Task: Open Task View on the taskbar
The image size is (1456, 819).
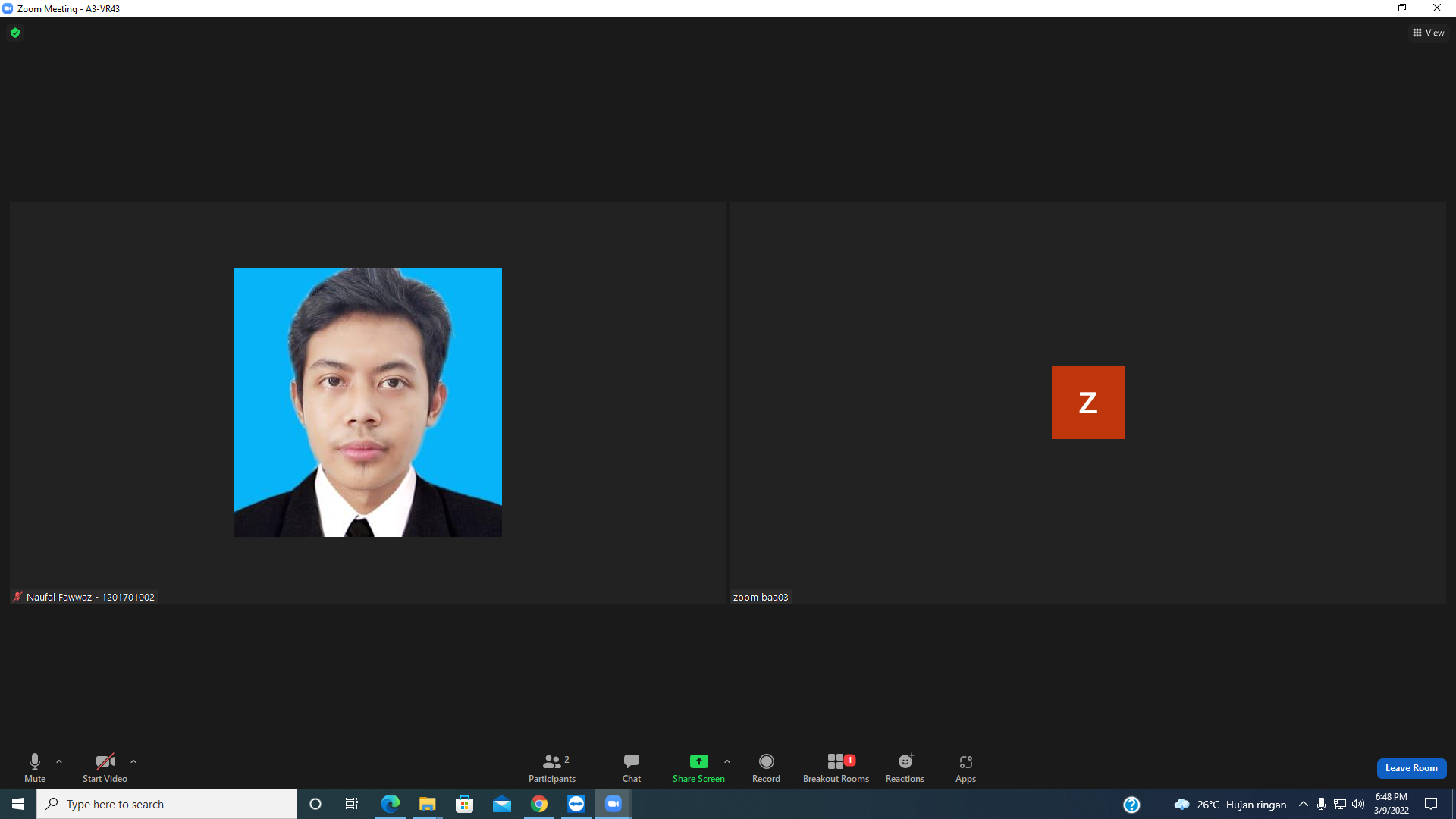Action: click(352, 804)
